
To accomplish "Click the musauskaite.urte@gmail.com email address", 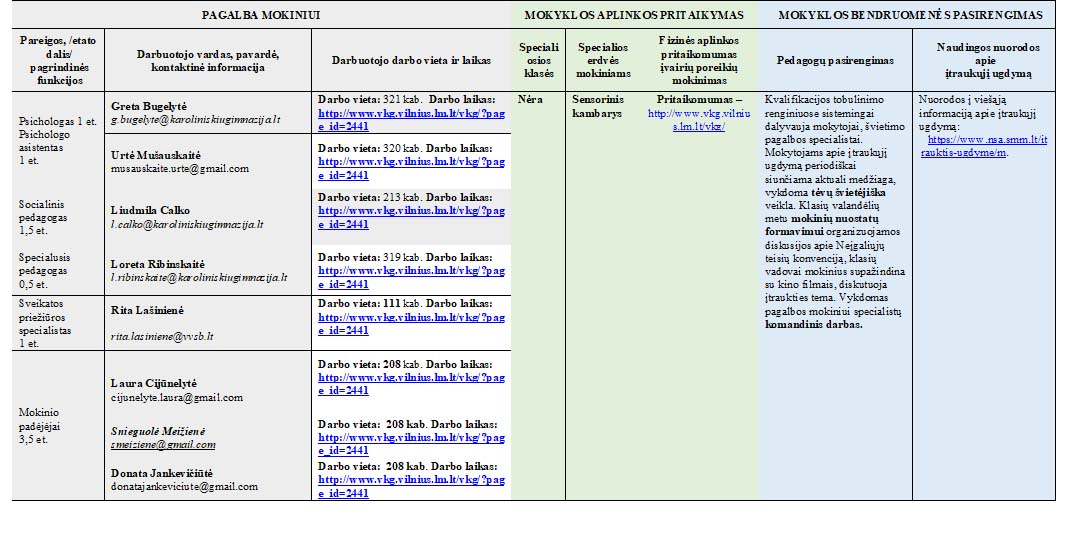I will coord(179,169).
